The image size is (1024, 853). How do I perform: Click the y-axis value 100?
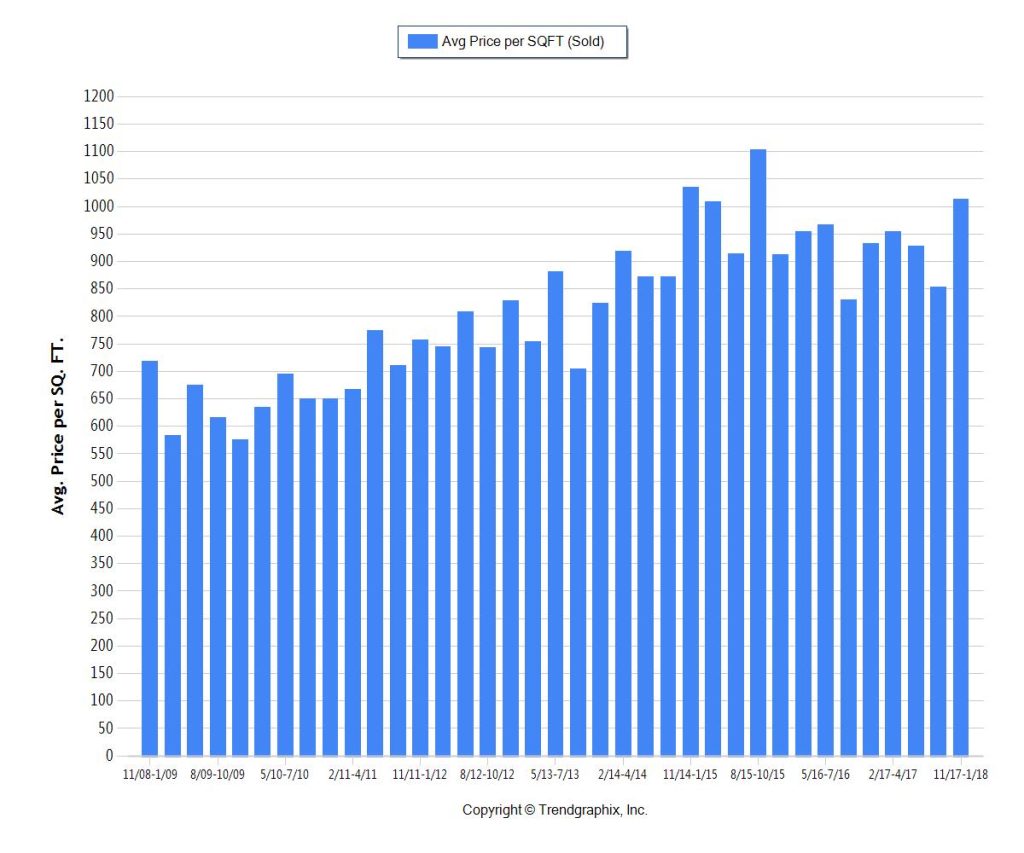[x=102, y=701]
